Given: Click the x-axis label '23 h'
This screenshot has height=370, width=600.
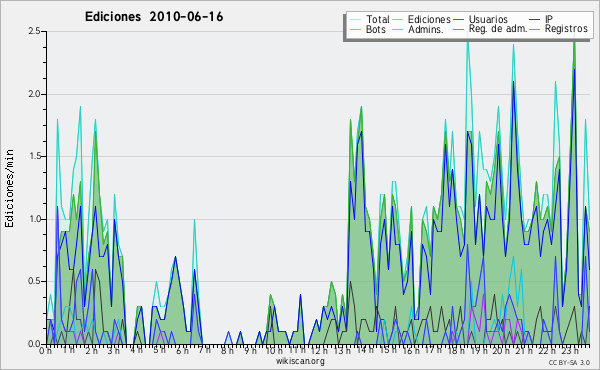Looking at the screenshot, I should pos(570,351).
